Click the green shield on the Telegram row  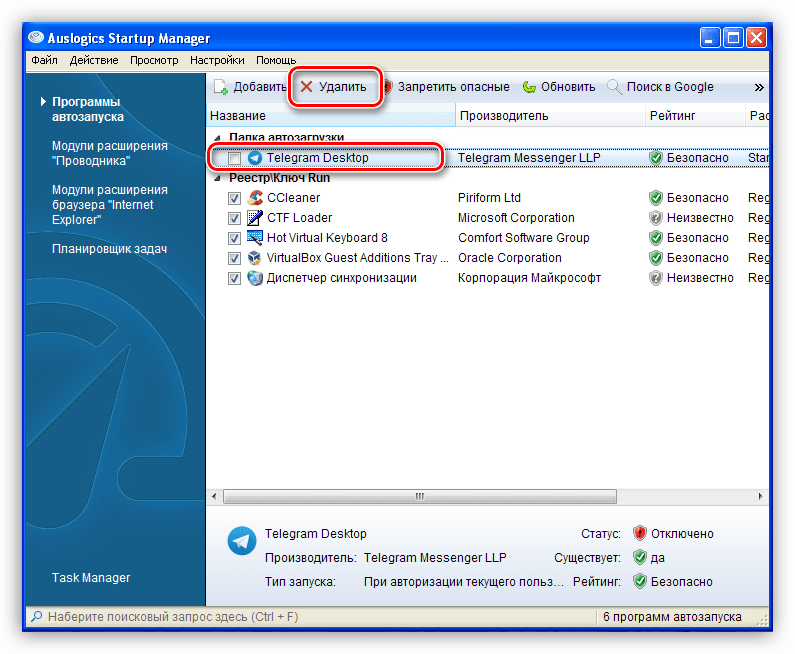tap(656, 158)
